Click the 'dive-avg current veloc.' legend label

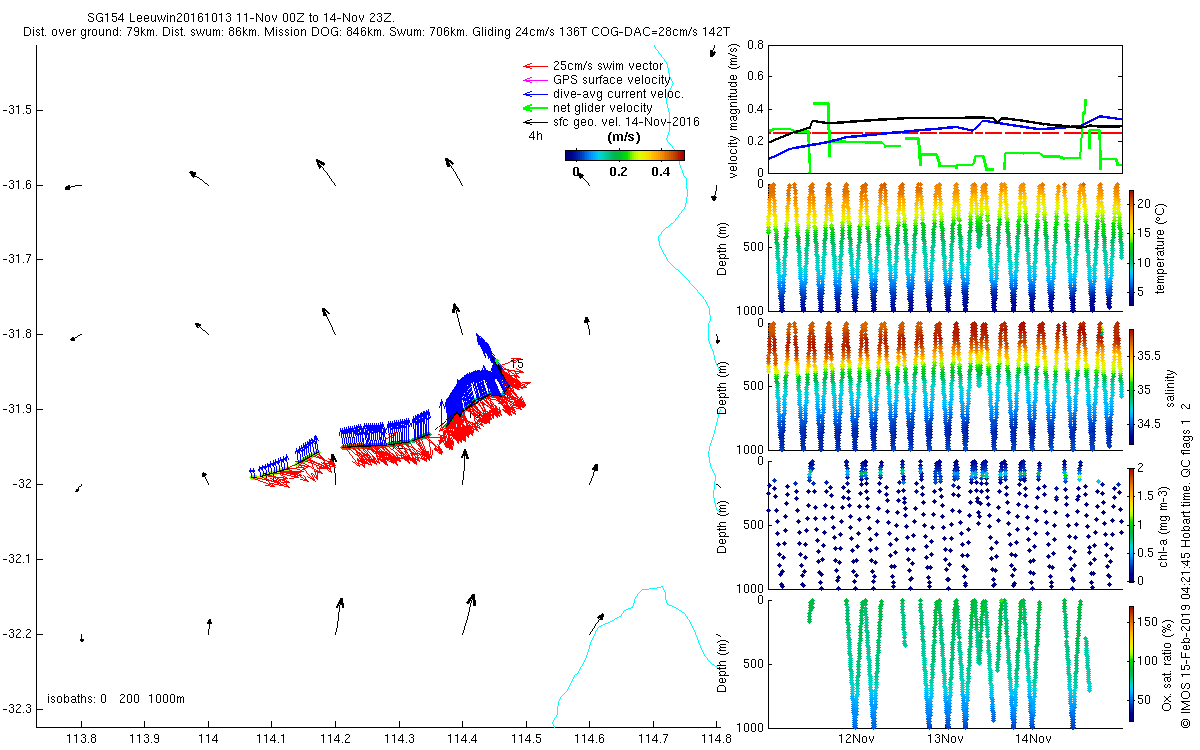pos(618,94)
